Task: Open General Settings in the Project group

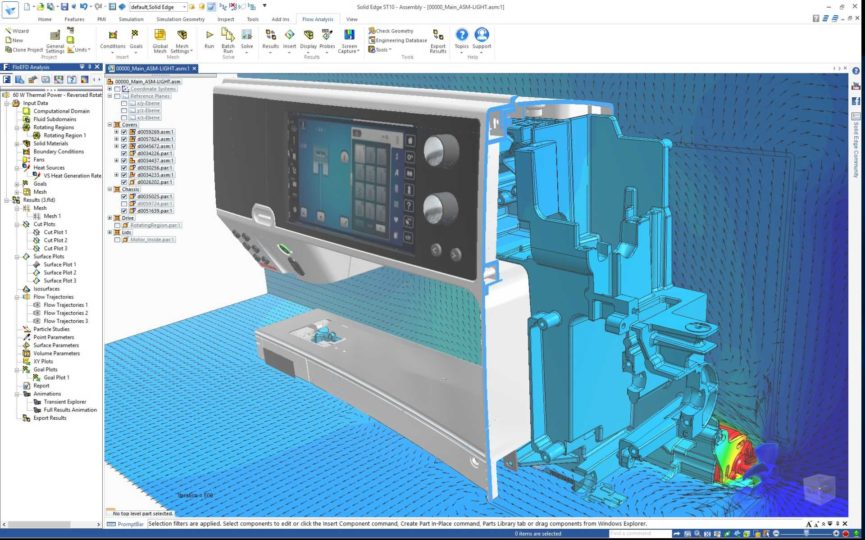Action: [55, 38]
